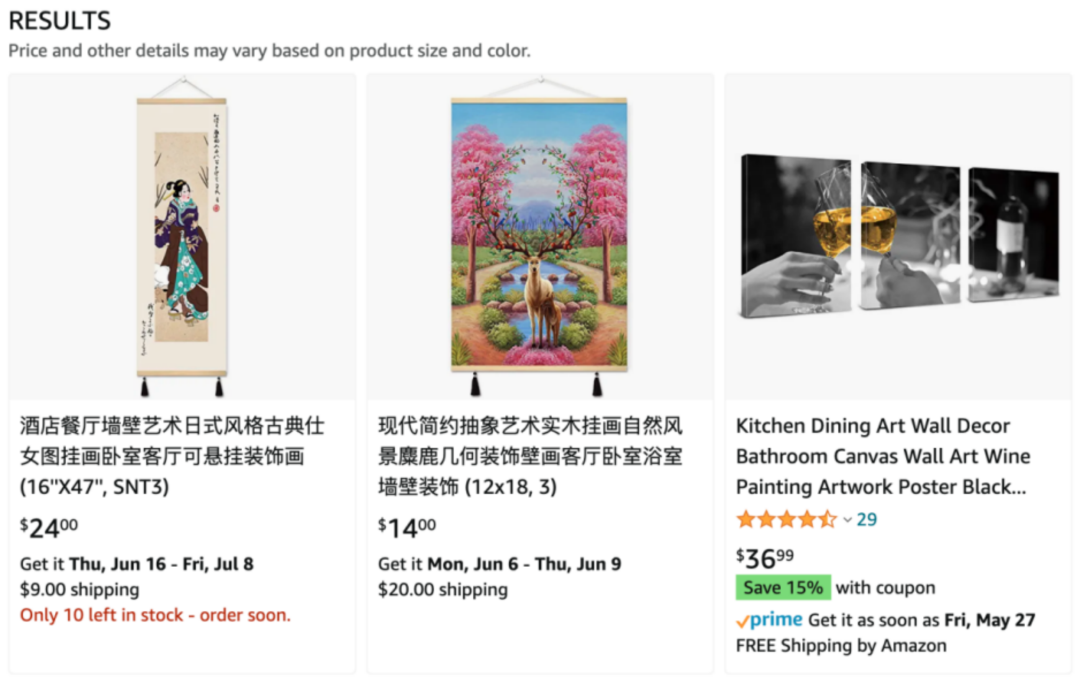Click the $9.00 shipping text
1080x677 pixels.
[x=80, y=589]
